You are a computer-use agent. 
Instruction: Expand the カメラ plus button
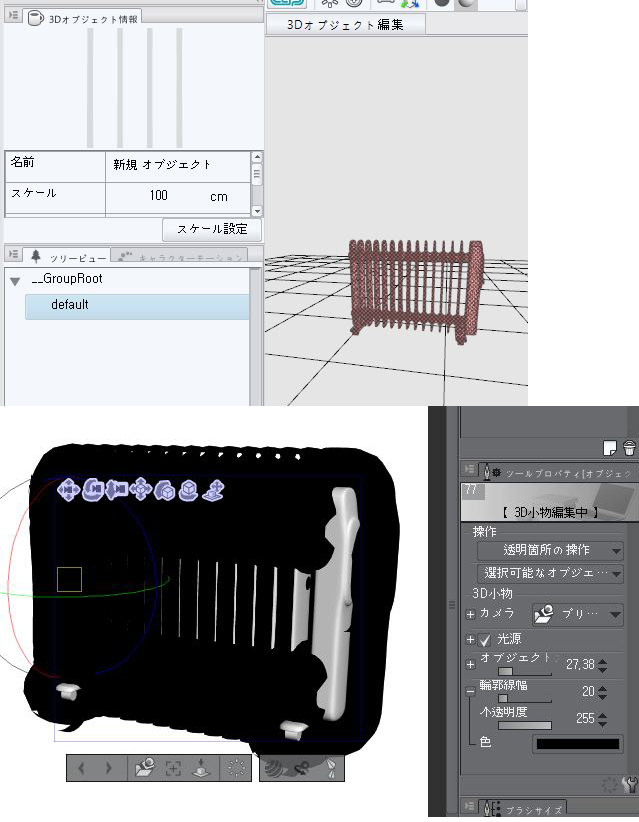tap(470, 614)
